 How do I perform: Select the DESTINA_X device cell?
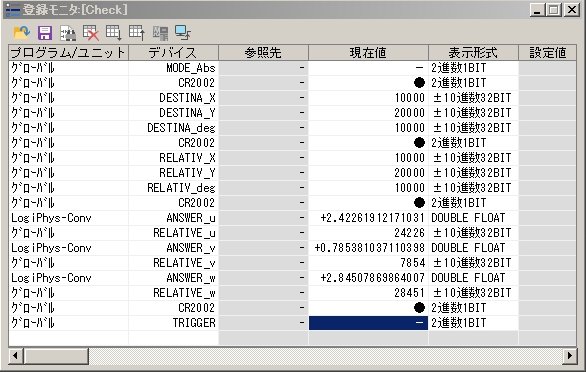pyautogui.click(x=173, y=98)
